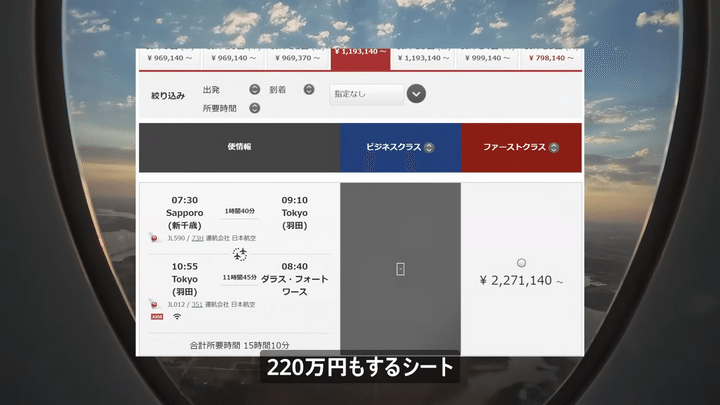The height and width of the screenshot is (405, 720).
Task: Open the 73H aircraft type link
Action: (x=197, y=238)
